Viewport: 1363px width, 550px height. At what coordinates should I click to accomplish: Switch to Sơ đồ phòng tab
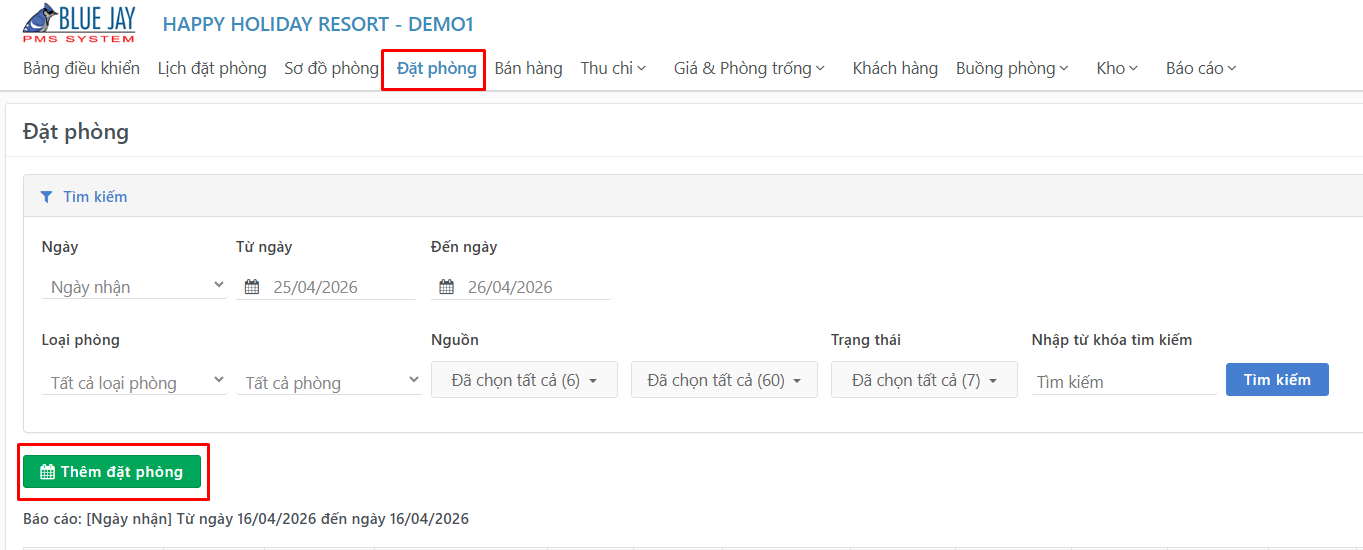coord(331,68)
